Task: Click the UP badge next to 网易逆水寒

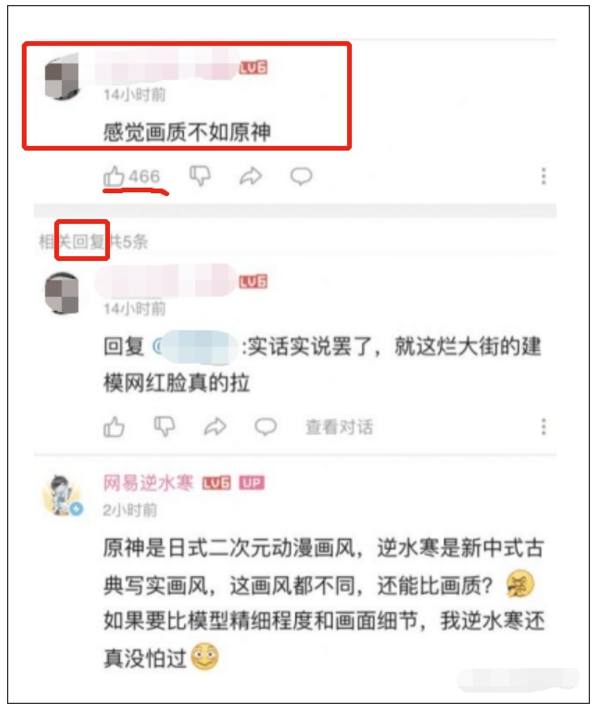Action: coord(251,483)
